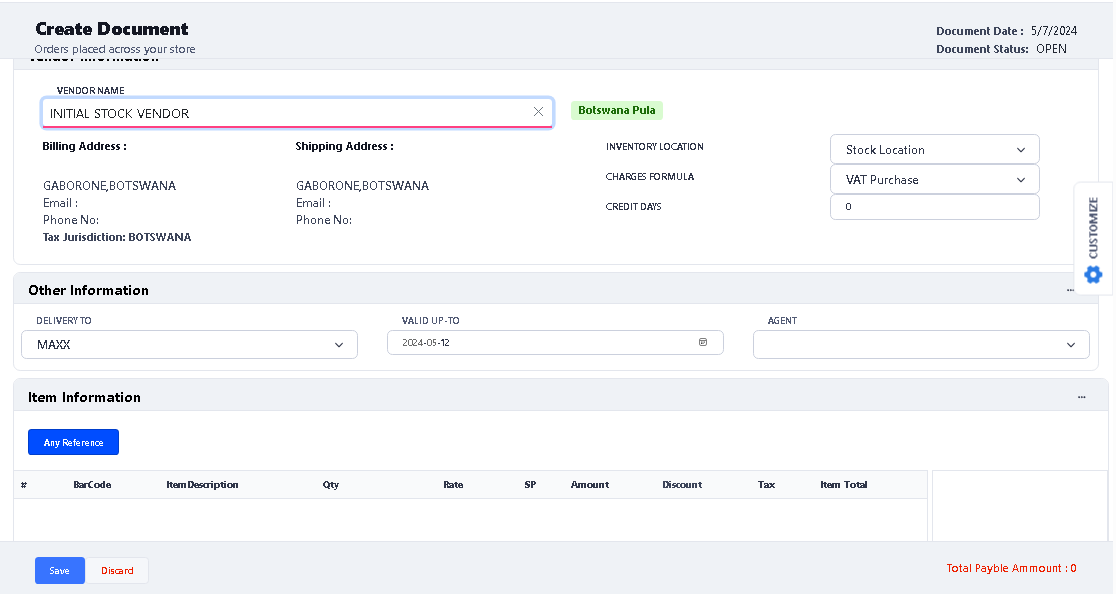This screenshot has height=594, width=1116.
Task: Open calendar picker in Valid Up-To field
Action: (703, 342)
